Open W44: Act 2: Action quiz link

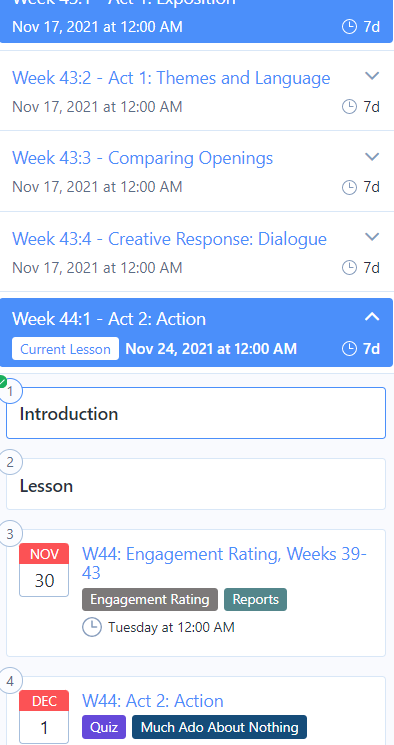(x=153, y=701)
